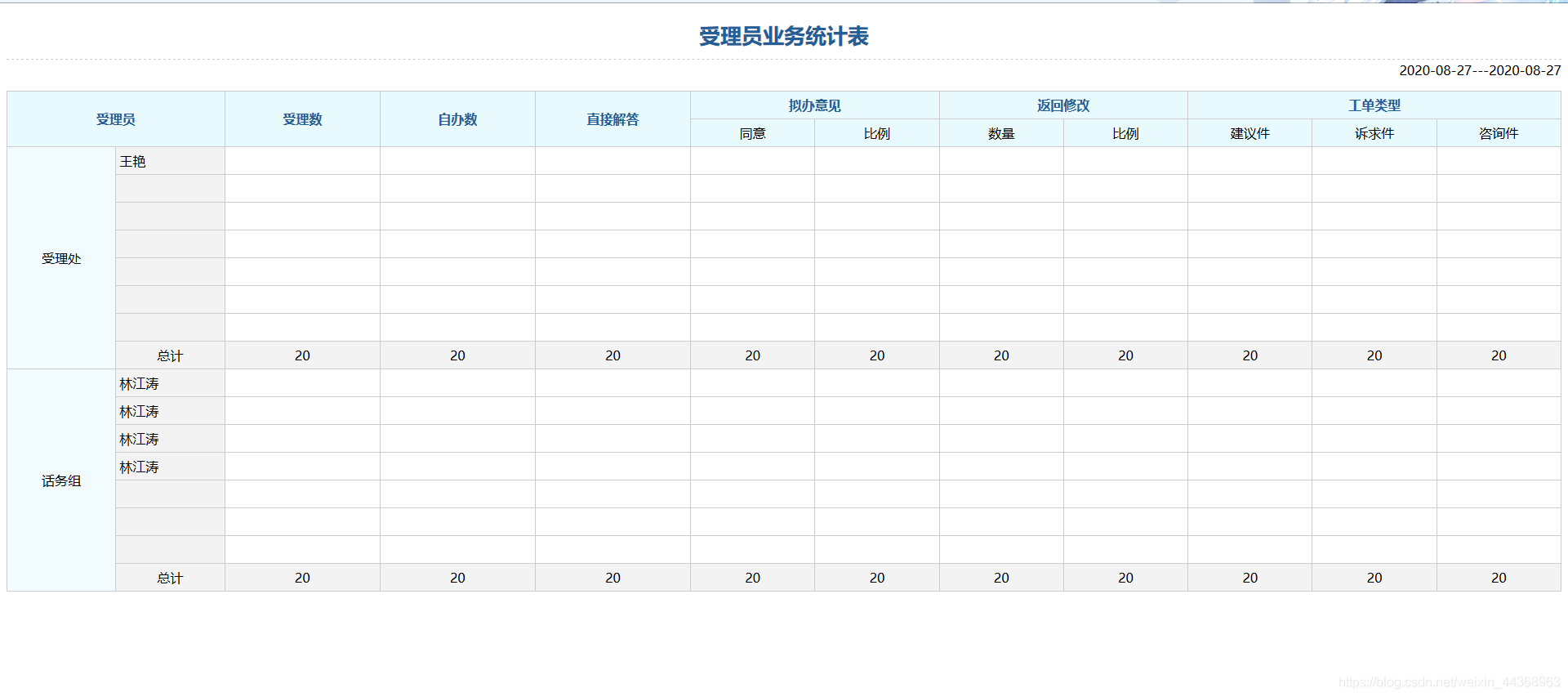Select 受理处 总计 value under 受理数

(302, 355)
